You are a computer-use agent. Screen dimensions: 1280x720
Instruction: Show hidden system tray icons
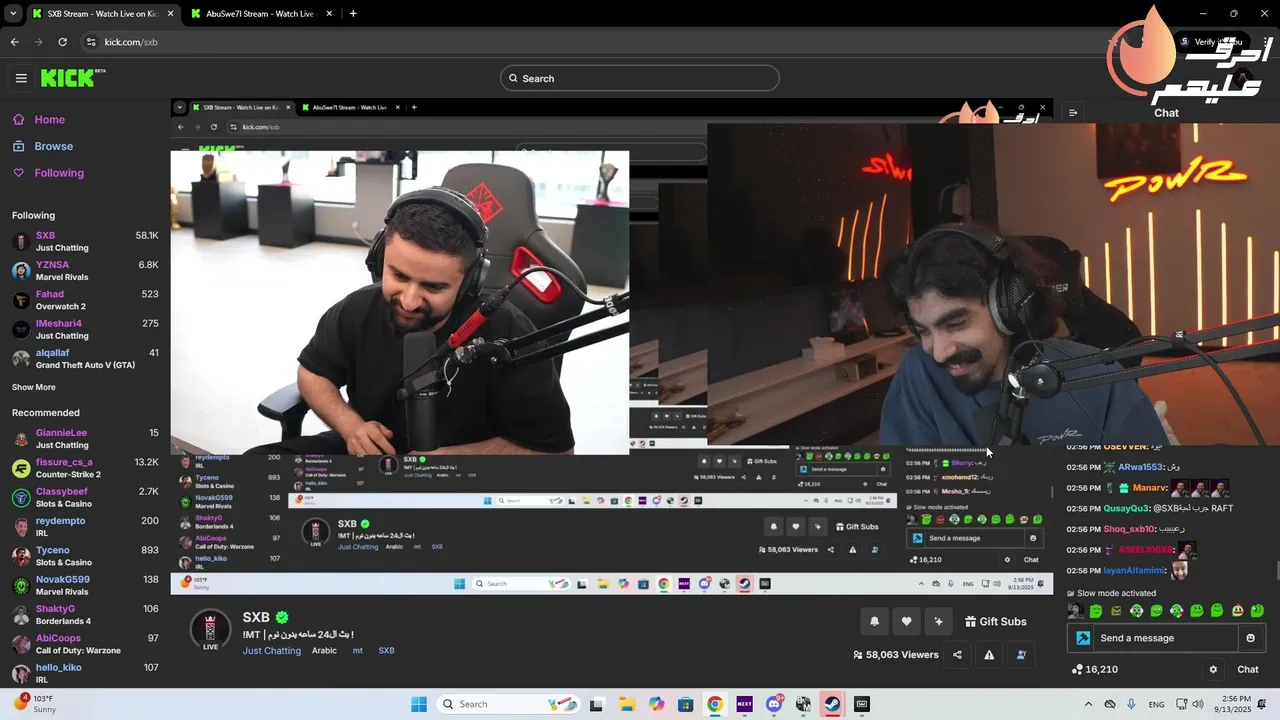click(1088, 704)
